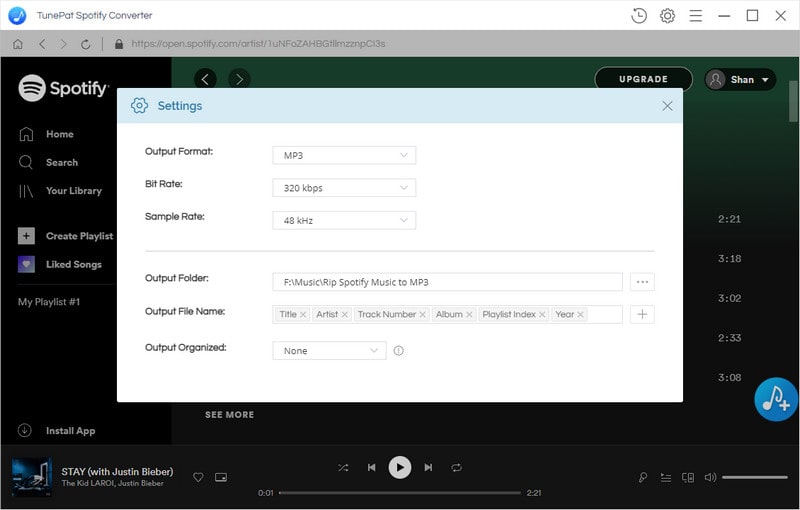This screenshot has height=510, width=800.
Task: Remove the Title tag from file name
Action: pyautogui.click(x=303, y=315)
